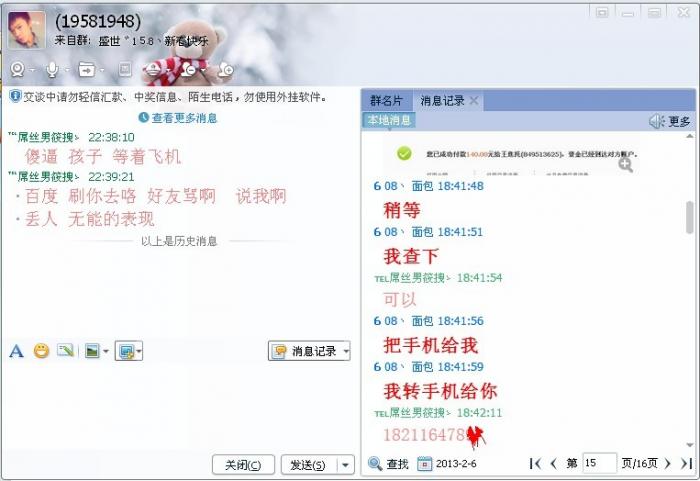700x481 pixels.
Task: Open file transfer folder icon
Action: pyautogui.click(x=87, y=70)
